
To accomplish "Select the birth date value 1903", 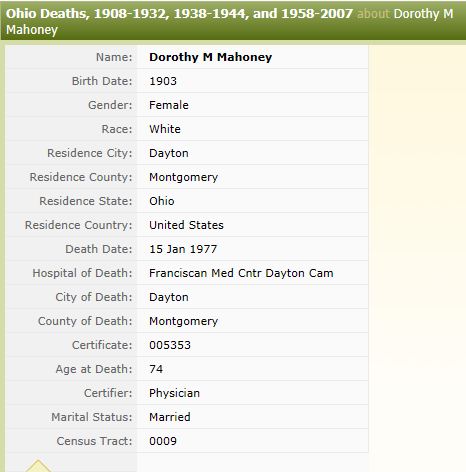I will 163,81.
